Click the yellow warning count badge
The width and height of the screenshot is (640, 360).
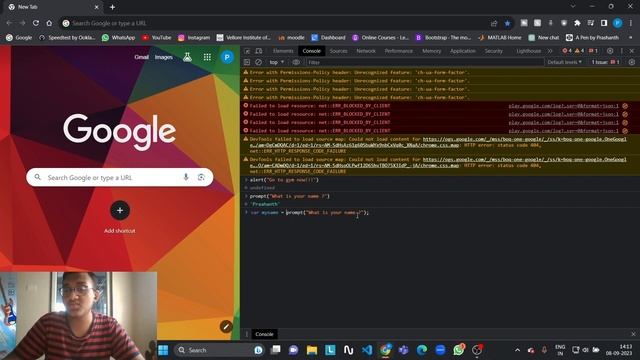coord(579,51)
